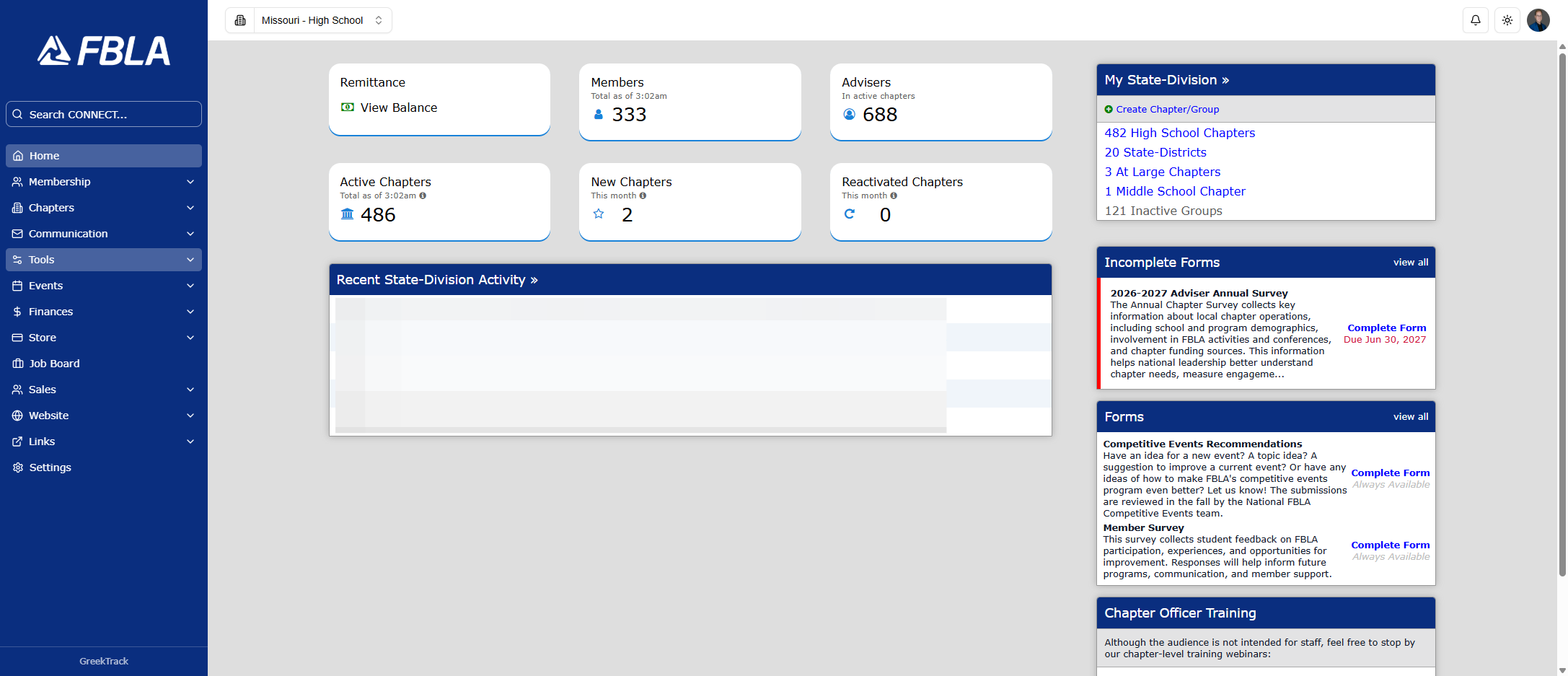Image resolution: width=1568 pixels, height=676 pixels.
Task: Open the user profile avatar
Action: tap(1538, 20)
